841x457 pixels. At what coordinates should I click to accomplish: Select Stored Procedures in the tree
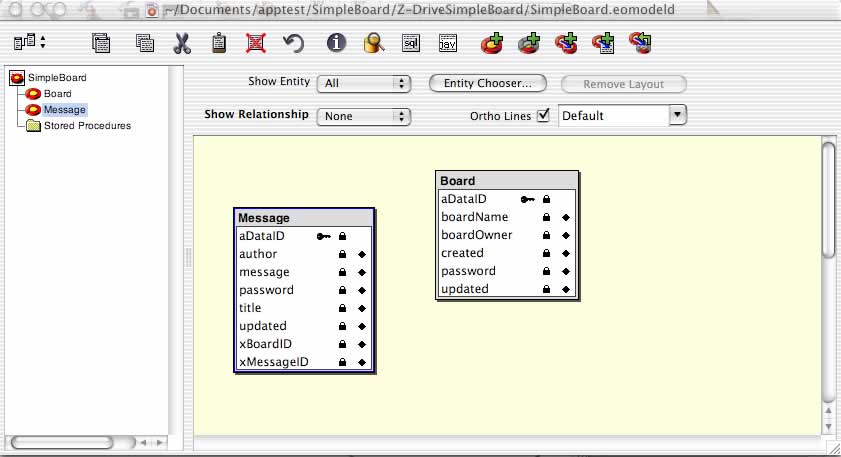point(87,126)
